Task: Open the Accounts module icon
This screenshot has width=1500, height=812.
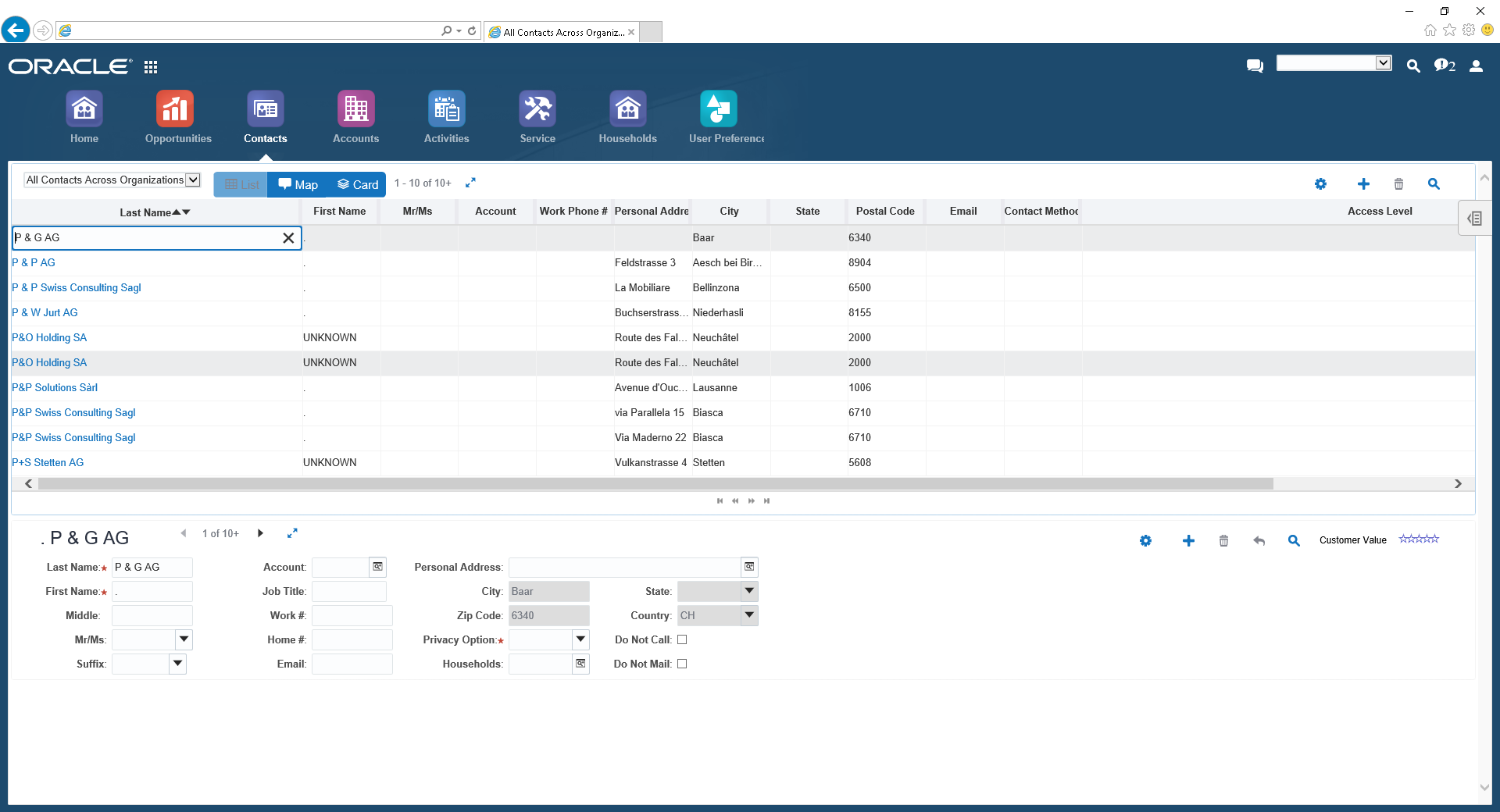Action: point(355,109)
